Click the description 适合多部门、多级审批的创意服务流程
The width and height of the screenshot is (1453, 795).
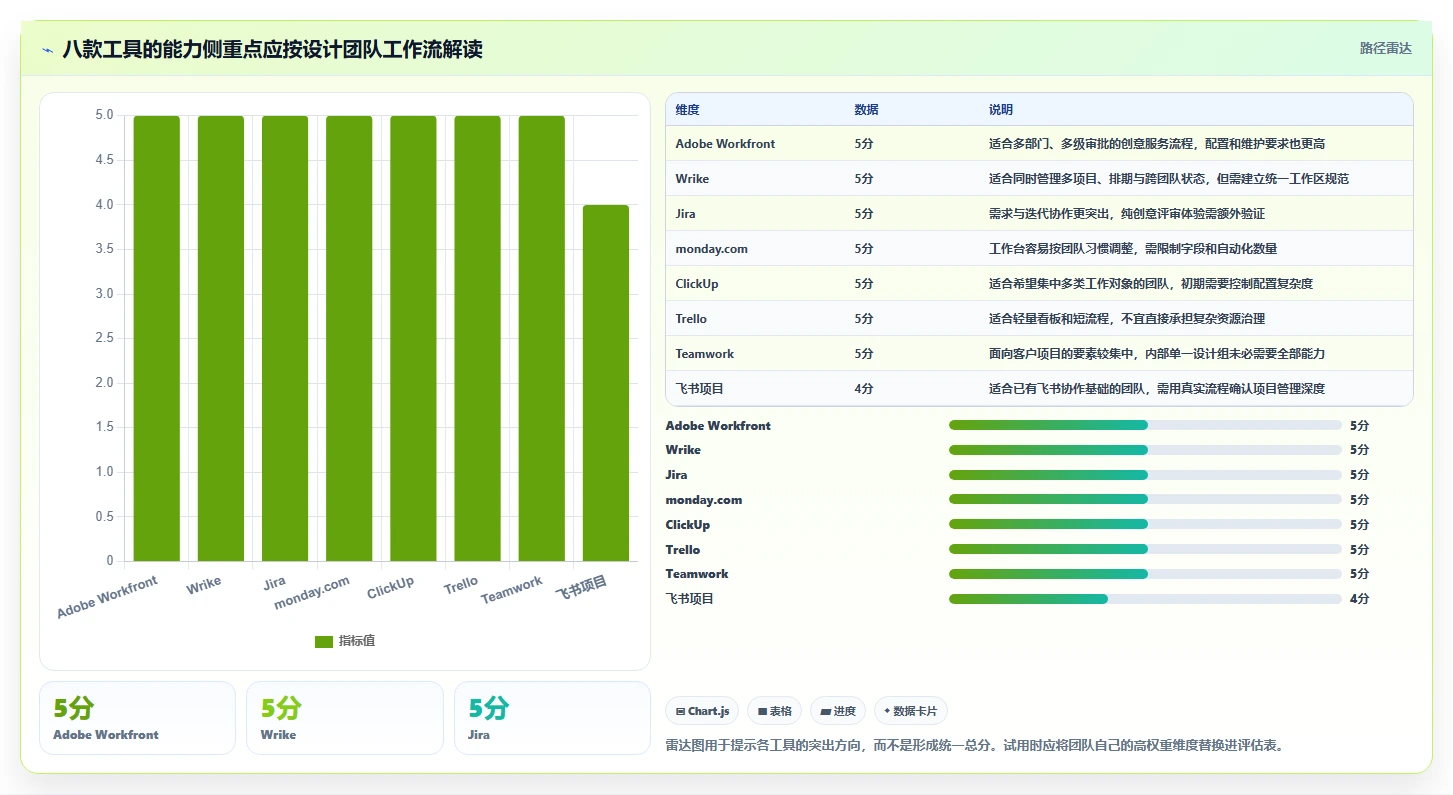point(1157,144)
